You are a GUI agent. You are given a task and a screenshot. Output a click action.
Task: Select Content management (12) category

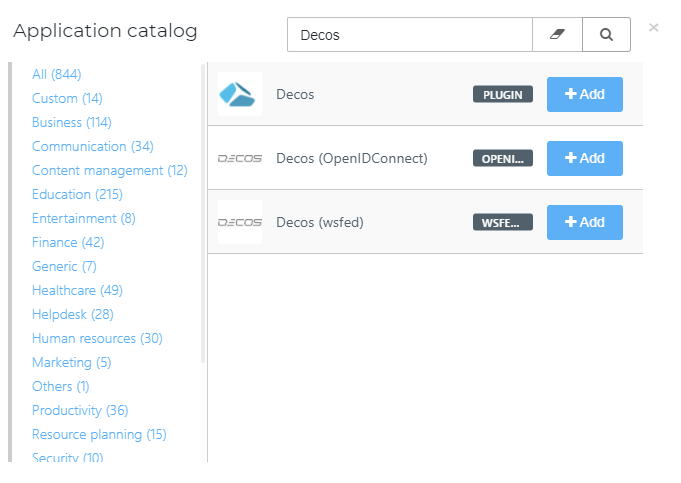(110, 170)
